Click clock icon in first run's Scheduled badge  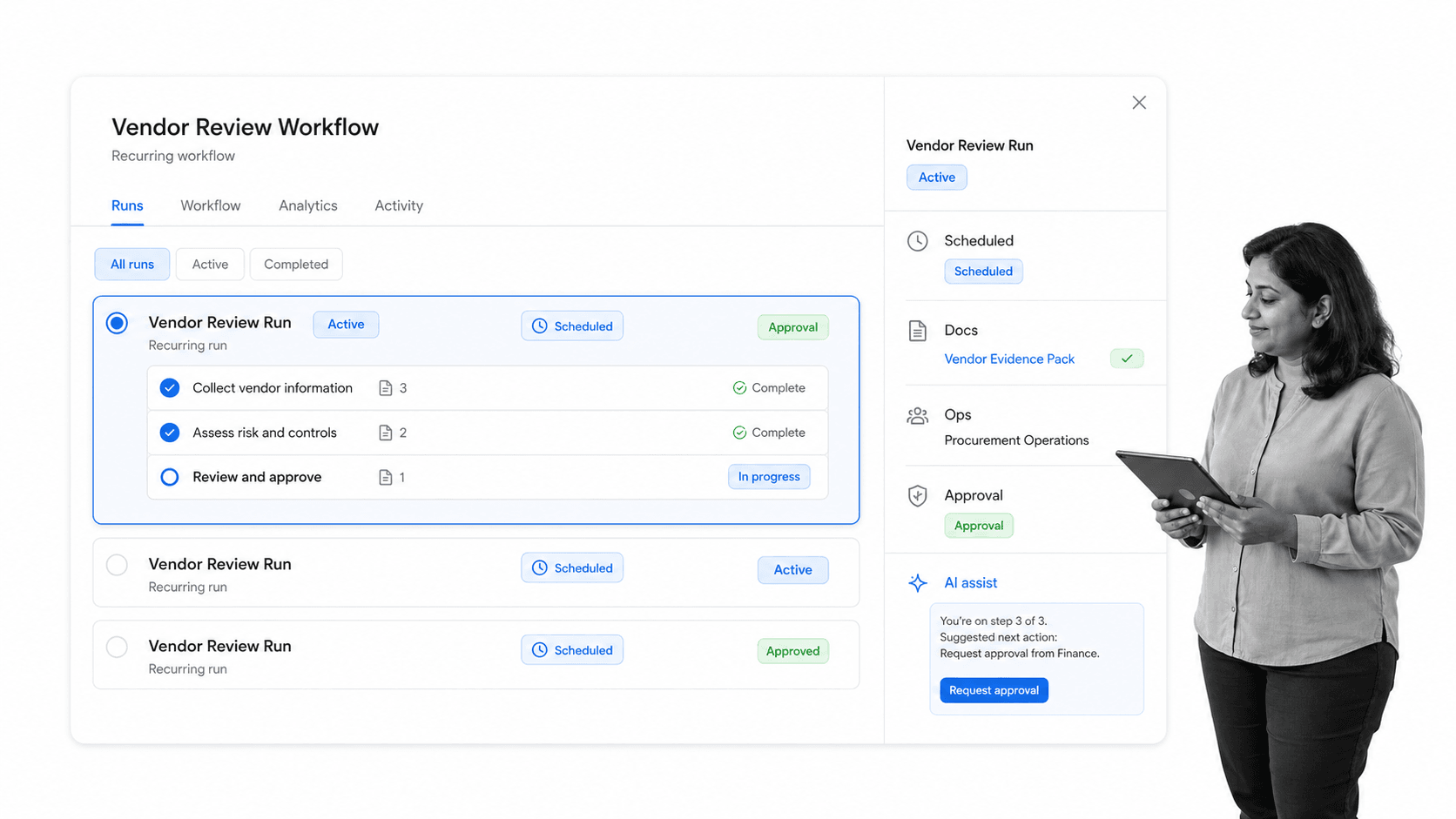click(x=540, y=326)
